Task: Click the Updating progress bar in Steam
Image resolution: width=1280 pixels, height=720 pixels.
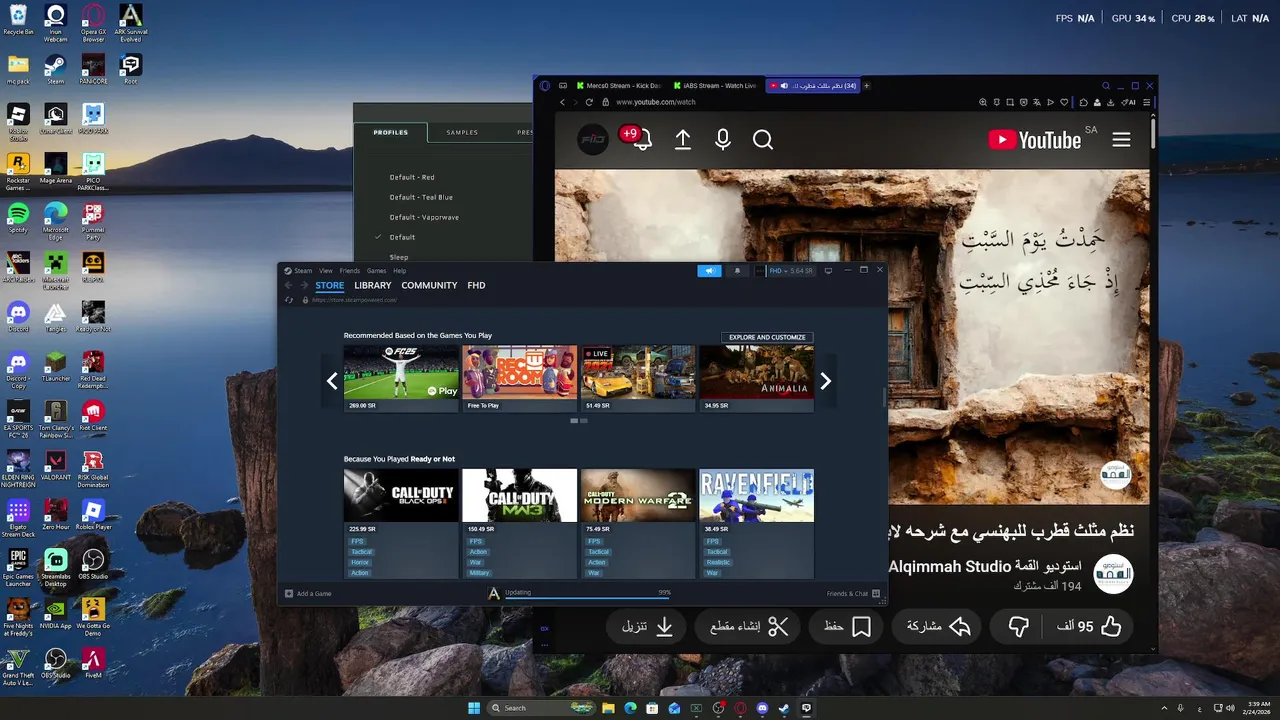Action: pos(588,597)
